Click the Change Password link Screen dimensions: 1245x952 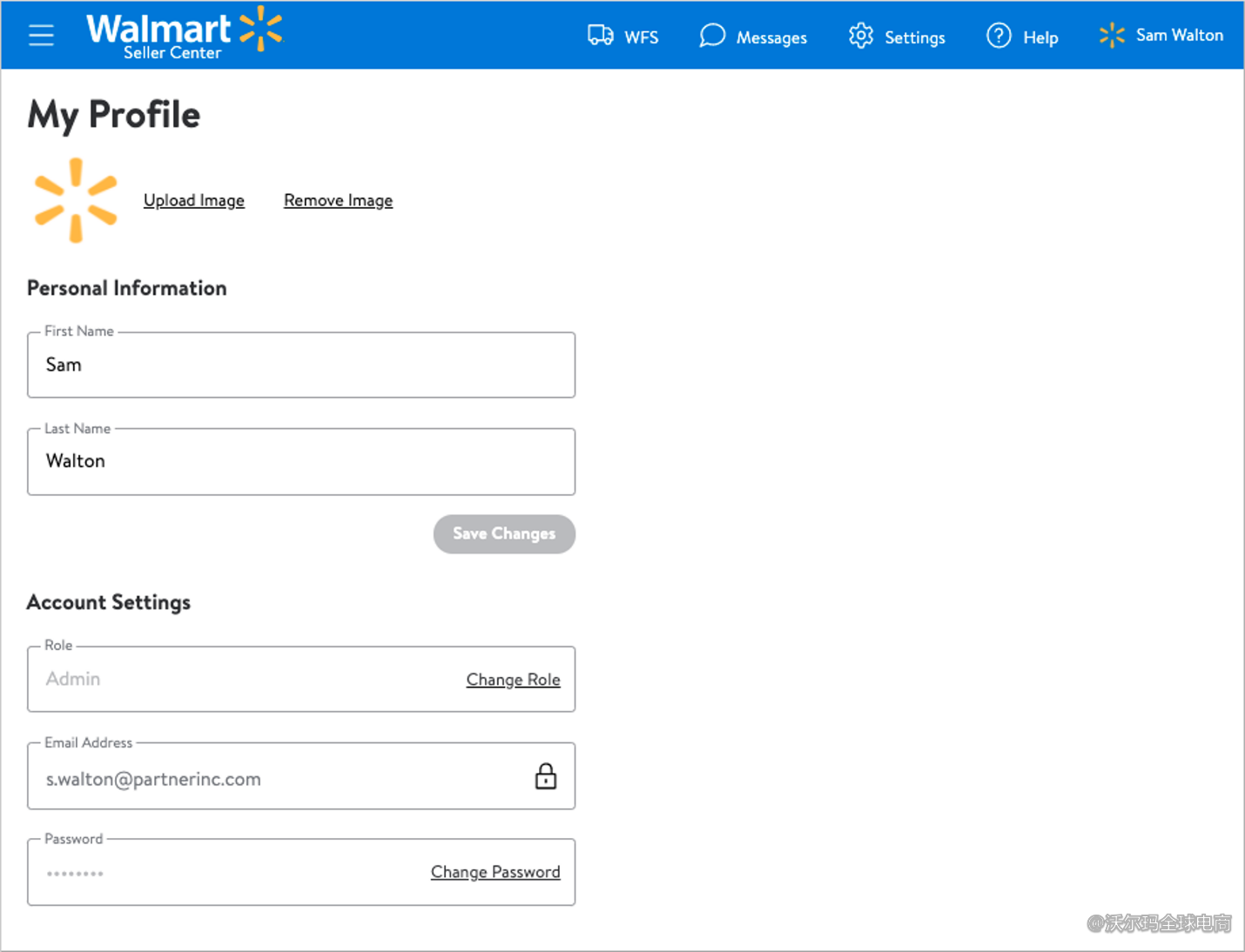(x=495, y=872)
